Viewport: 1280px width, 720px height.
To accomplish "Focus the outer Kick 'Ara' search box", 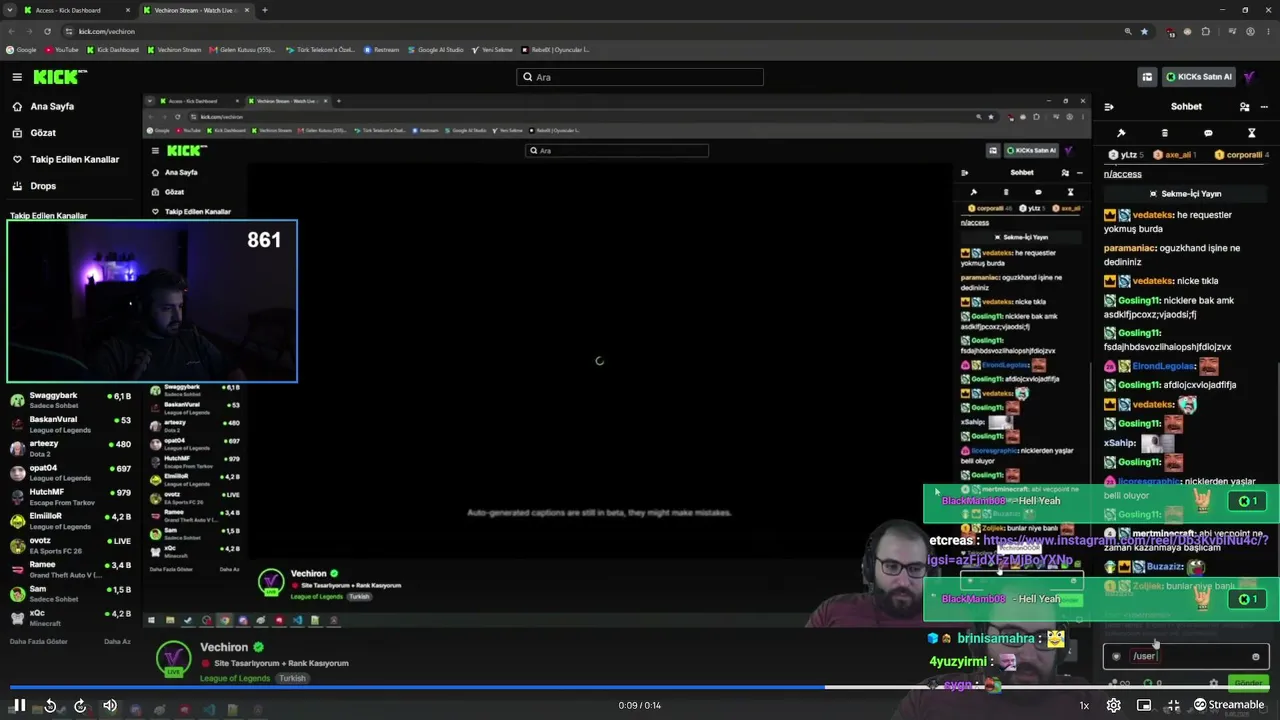I will (640, 77).
